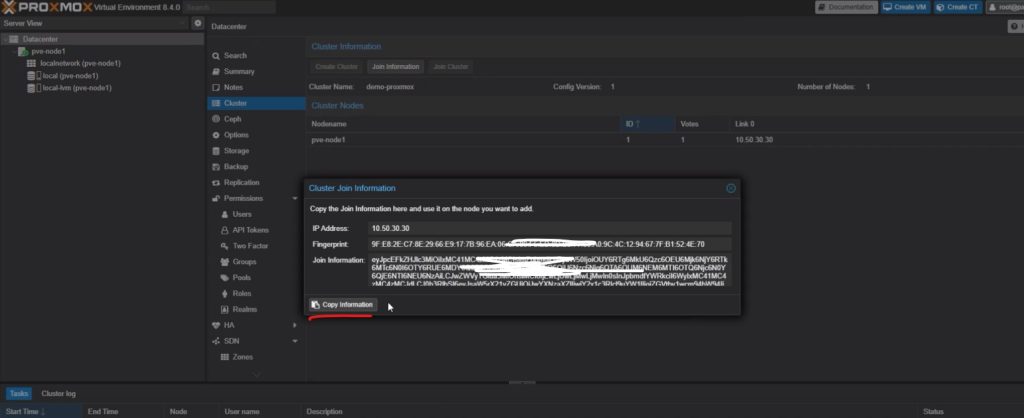Screen dimensions: 1024x418
Task: Select pve-node1 tree node
Action: tap(48, 51)
